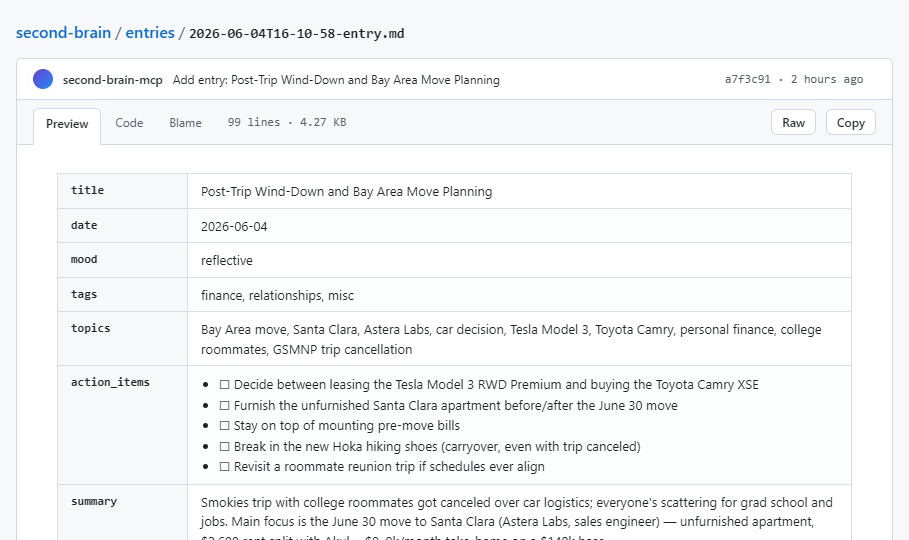Click the Raw button

[793, 122]
